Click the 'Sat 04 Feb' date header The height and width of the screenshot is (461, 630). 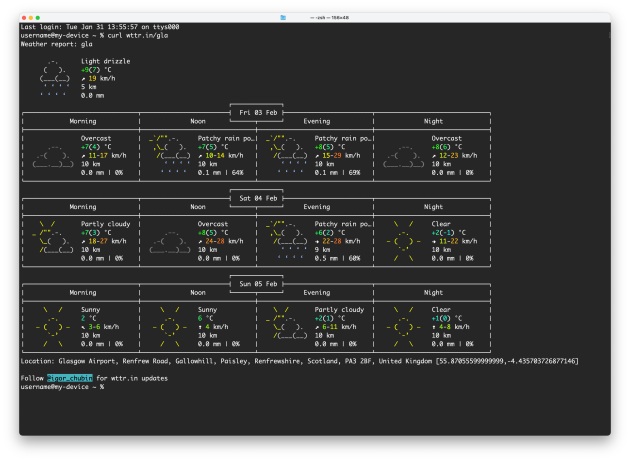258,198
